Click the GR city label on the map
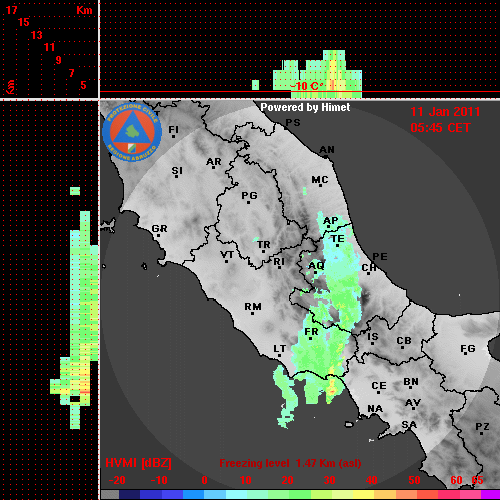 159,229
